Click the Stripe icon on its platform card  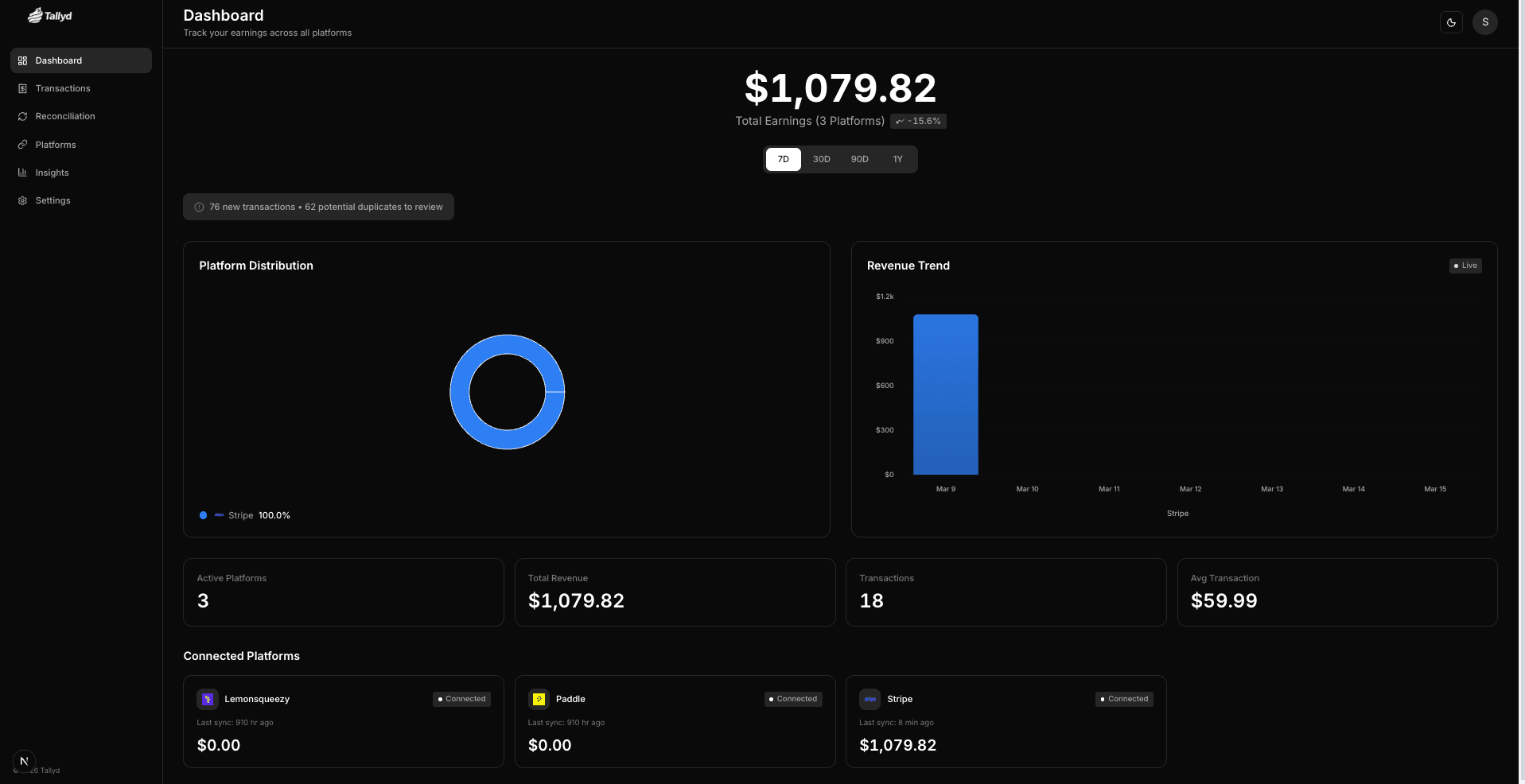(869, 700)
